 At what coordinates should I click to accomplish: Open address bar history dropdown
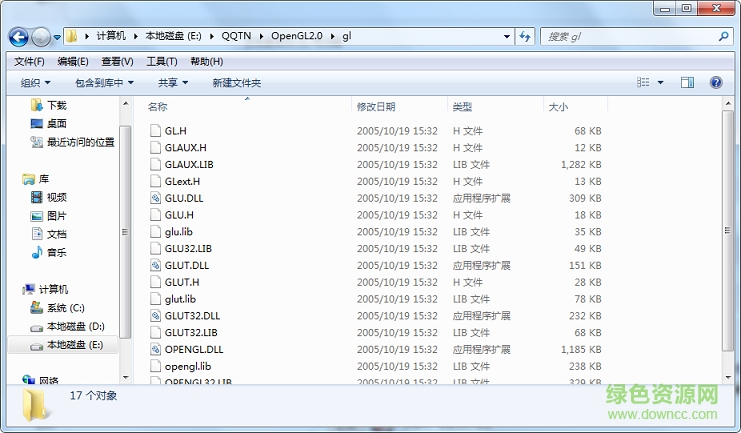(x=507, y=36)
